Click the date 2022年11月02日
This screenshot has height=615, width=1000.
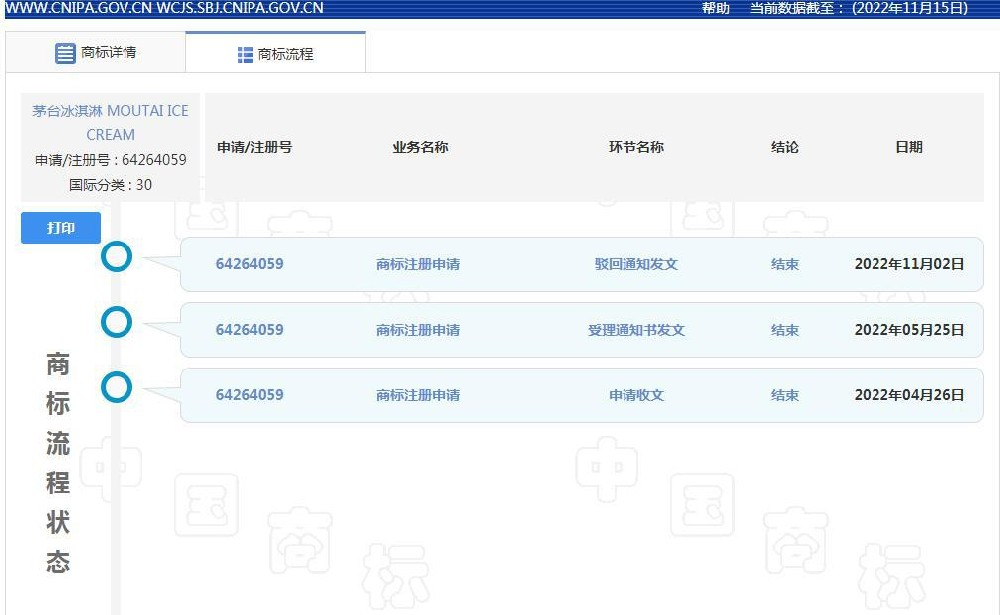[x=909, y=264]
